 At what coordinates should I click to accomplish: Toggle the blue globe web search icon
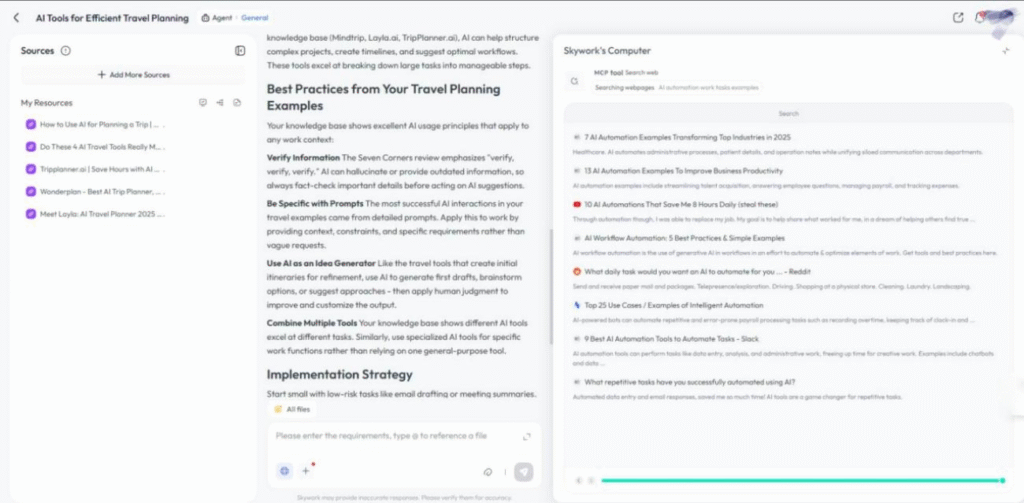pos(285,471)
